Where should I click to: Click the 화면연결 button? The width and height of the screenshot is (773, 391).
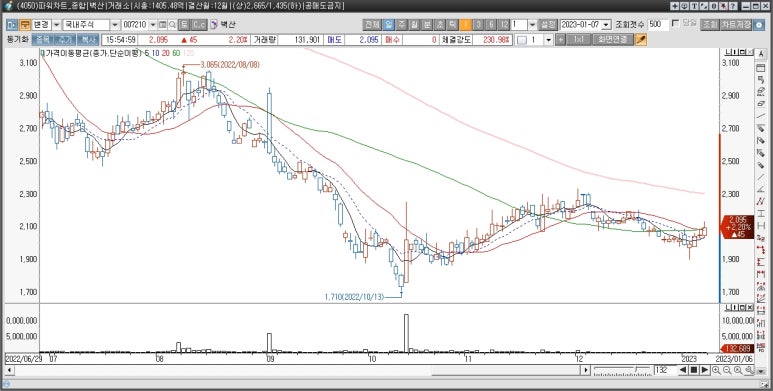(613, 40)
